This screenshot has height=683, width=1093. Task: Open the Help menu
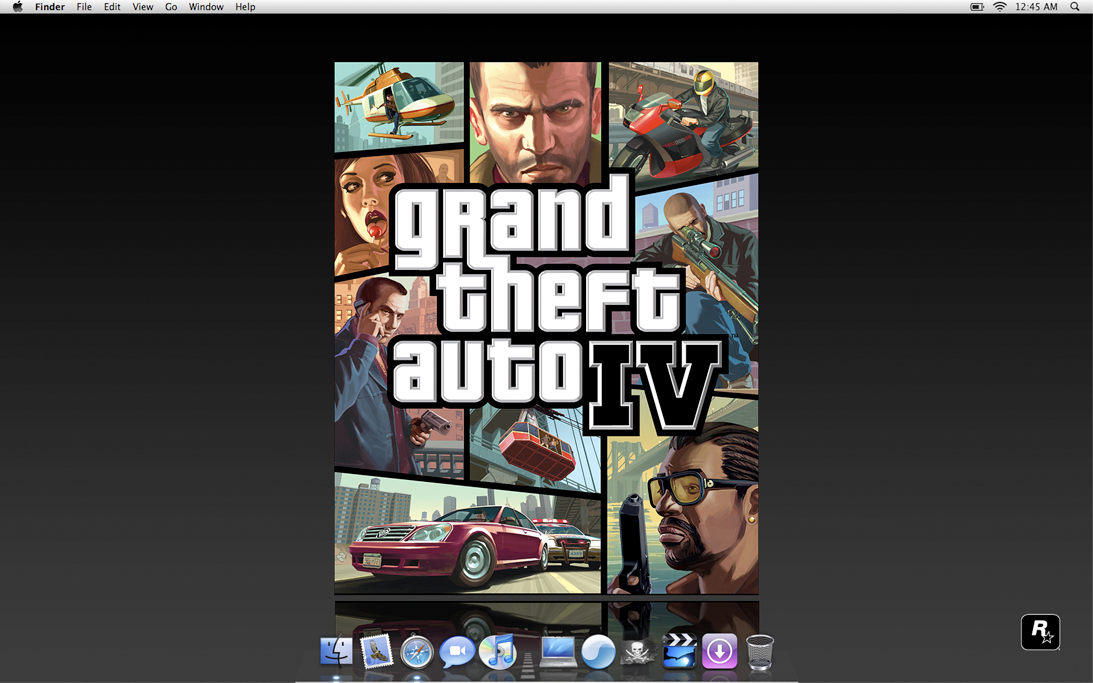tap(245, 7)
